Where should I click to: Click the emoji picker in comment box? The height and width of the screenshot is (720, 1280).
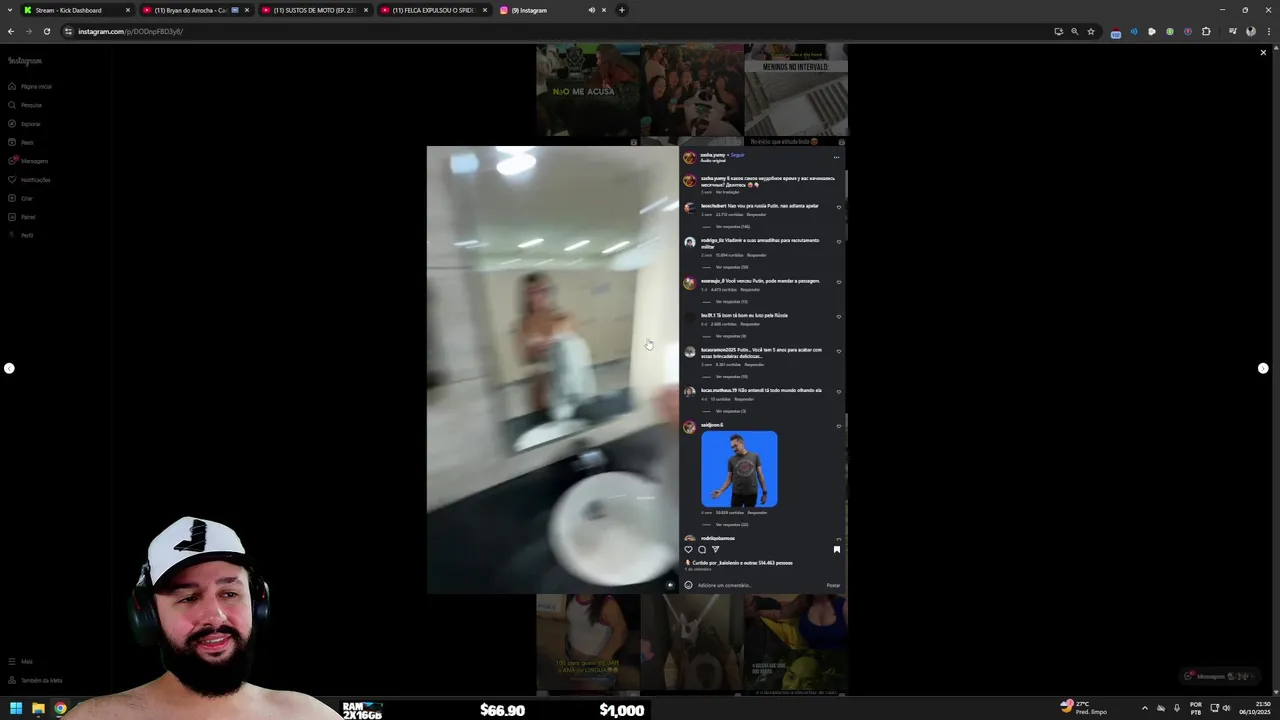(x=688, y=585)
